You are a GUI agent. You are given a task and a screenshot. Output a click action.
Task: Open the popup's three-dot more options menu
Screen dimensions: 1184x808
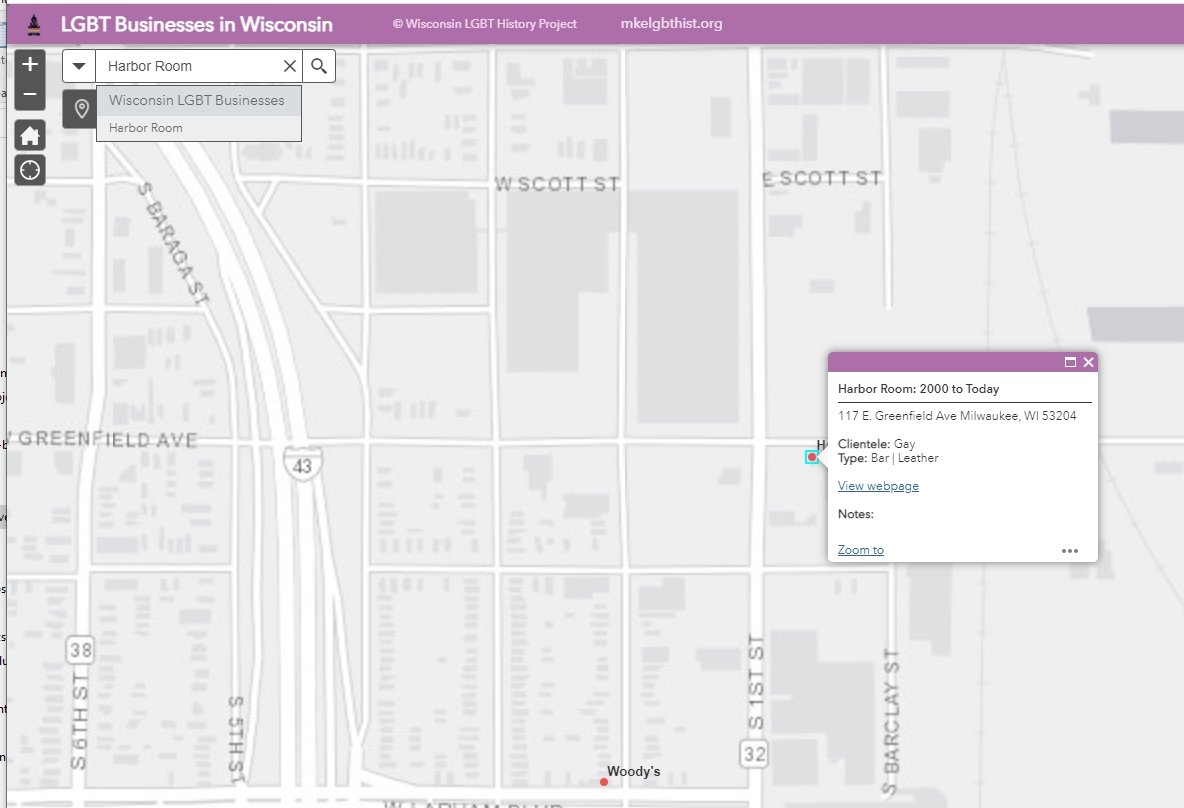(x=1070, y=550)
